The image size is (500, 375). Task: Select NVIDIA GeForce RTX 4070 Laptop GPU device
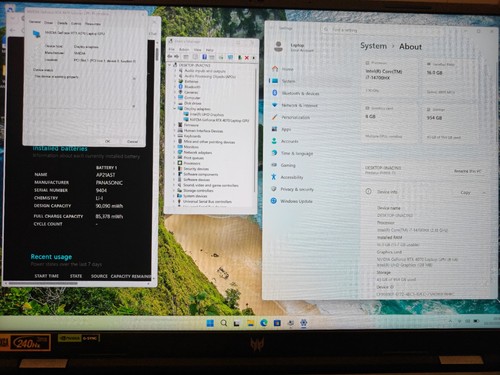pos(219,120)
